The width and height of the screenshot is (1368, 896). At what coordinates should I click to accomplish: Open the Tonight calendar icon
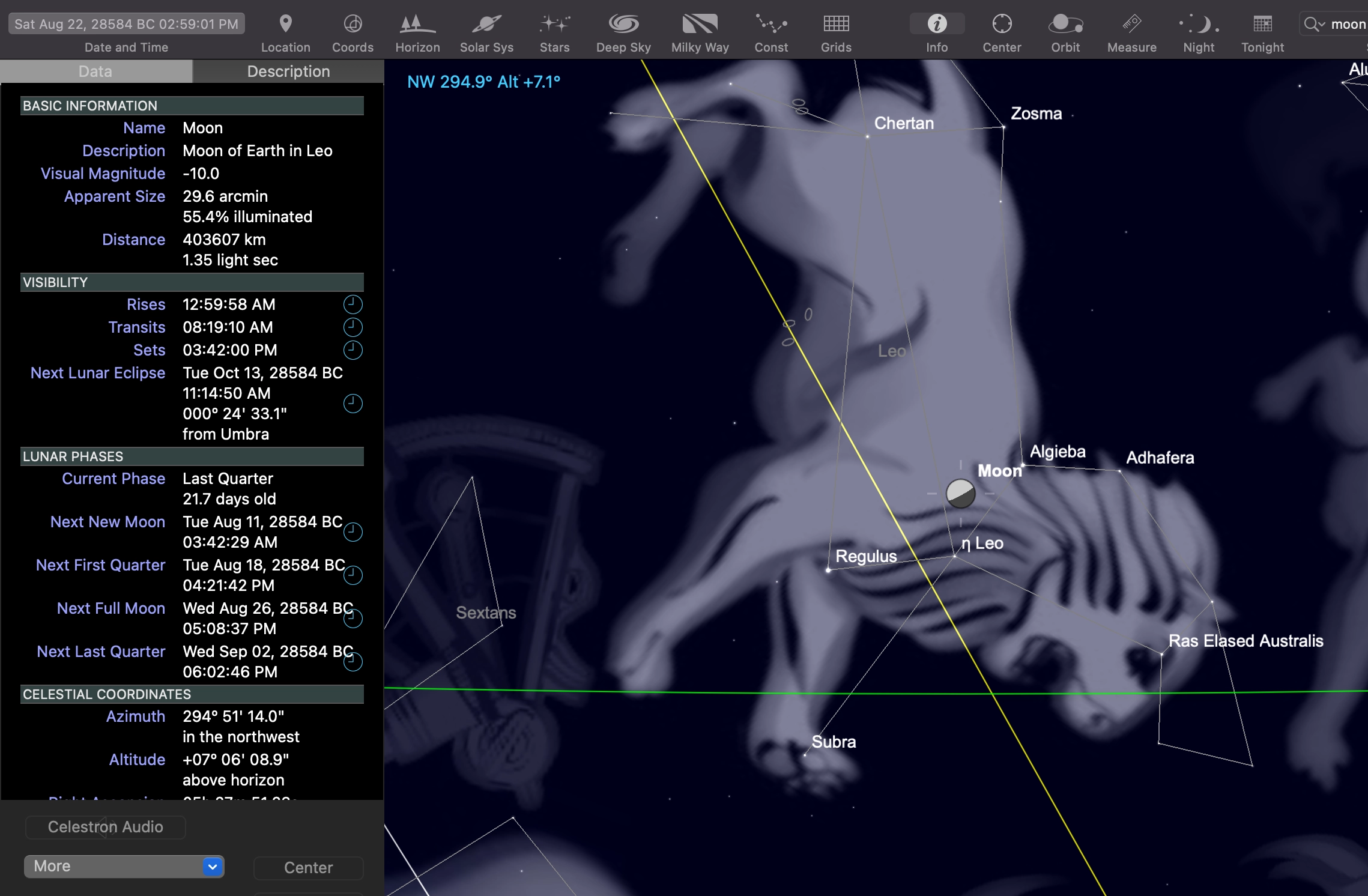(1262, 25)
